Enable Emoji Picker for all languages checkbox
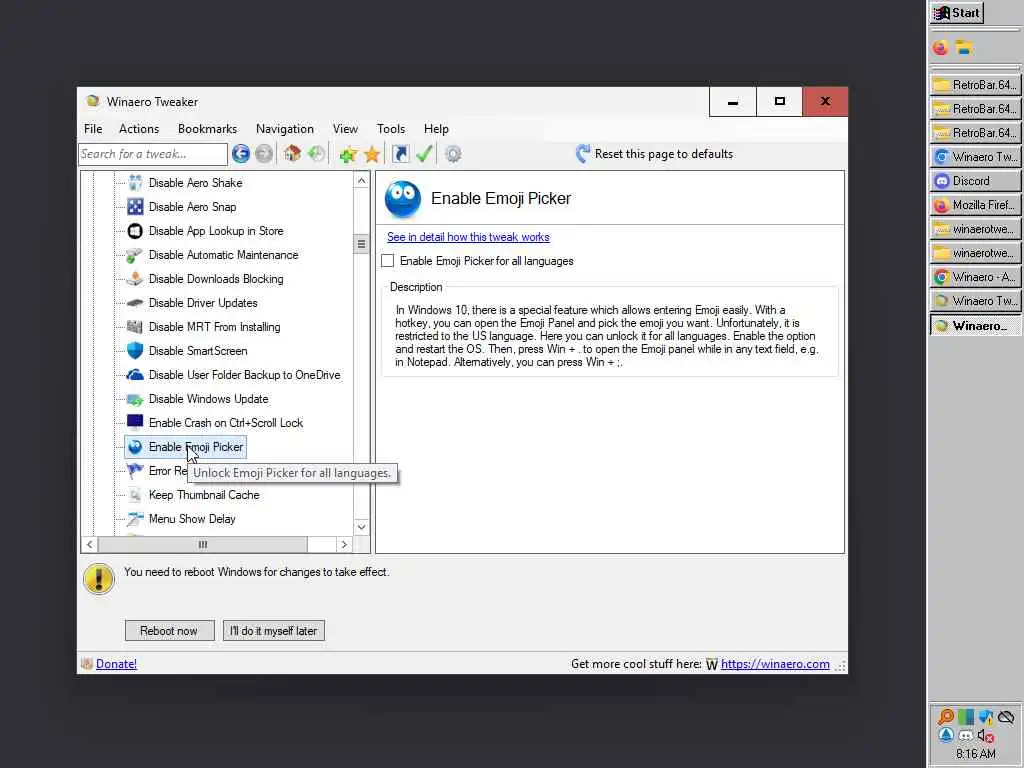Screen dimensions: 1024x768 [x=388, y=261]
